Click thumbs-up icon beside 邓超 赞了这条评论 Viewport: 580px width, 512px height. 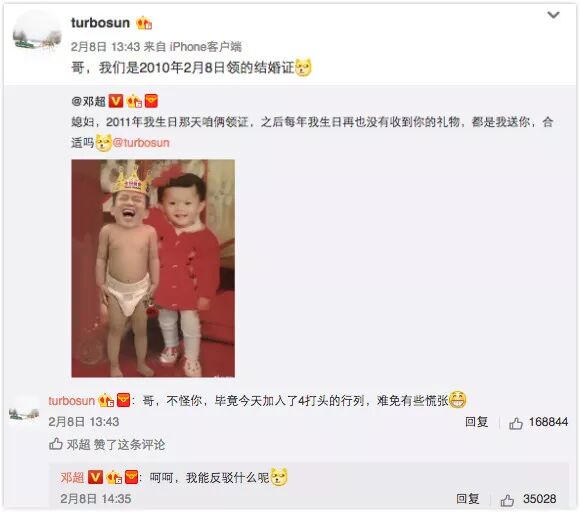pos(56,444)
